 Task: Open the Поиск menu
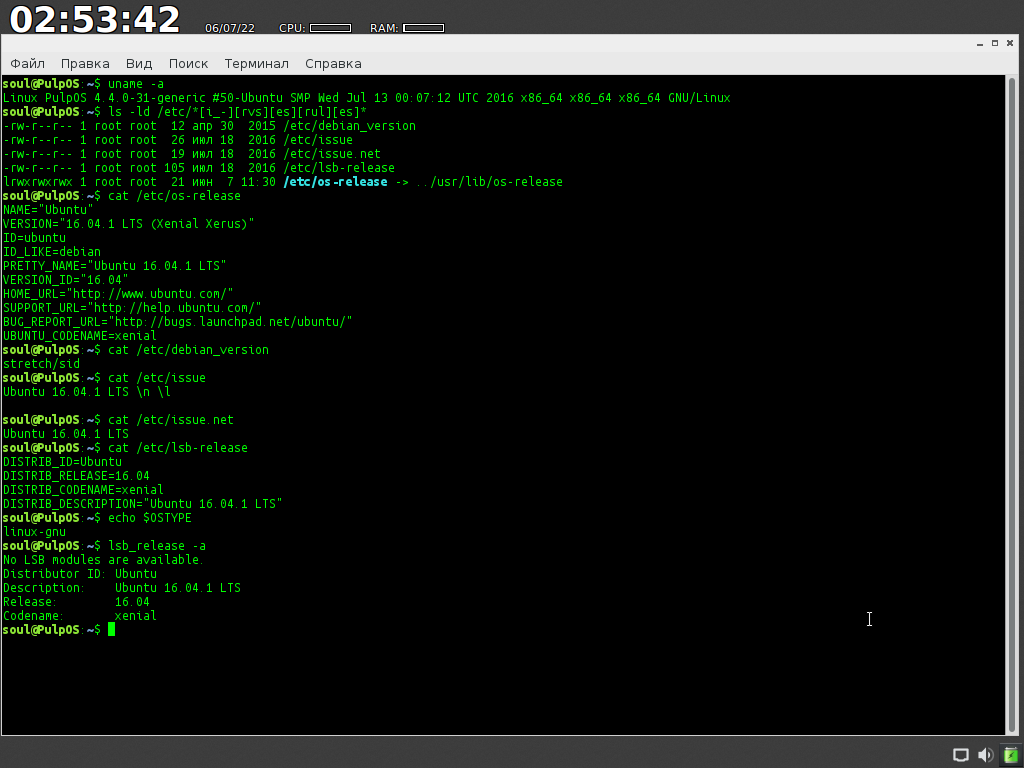188,63
